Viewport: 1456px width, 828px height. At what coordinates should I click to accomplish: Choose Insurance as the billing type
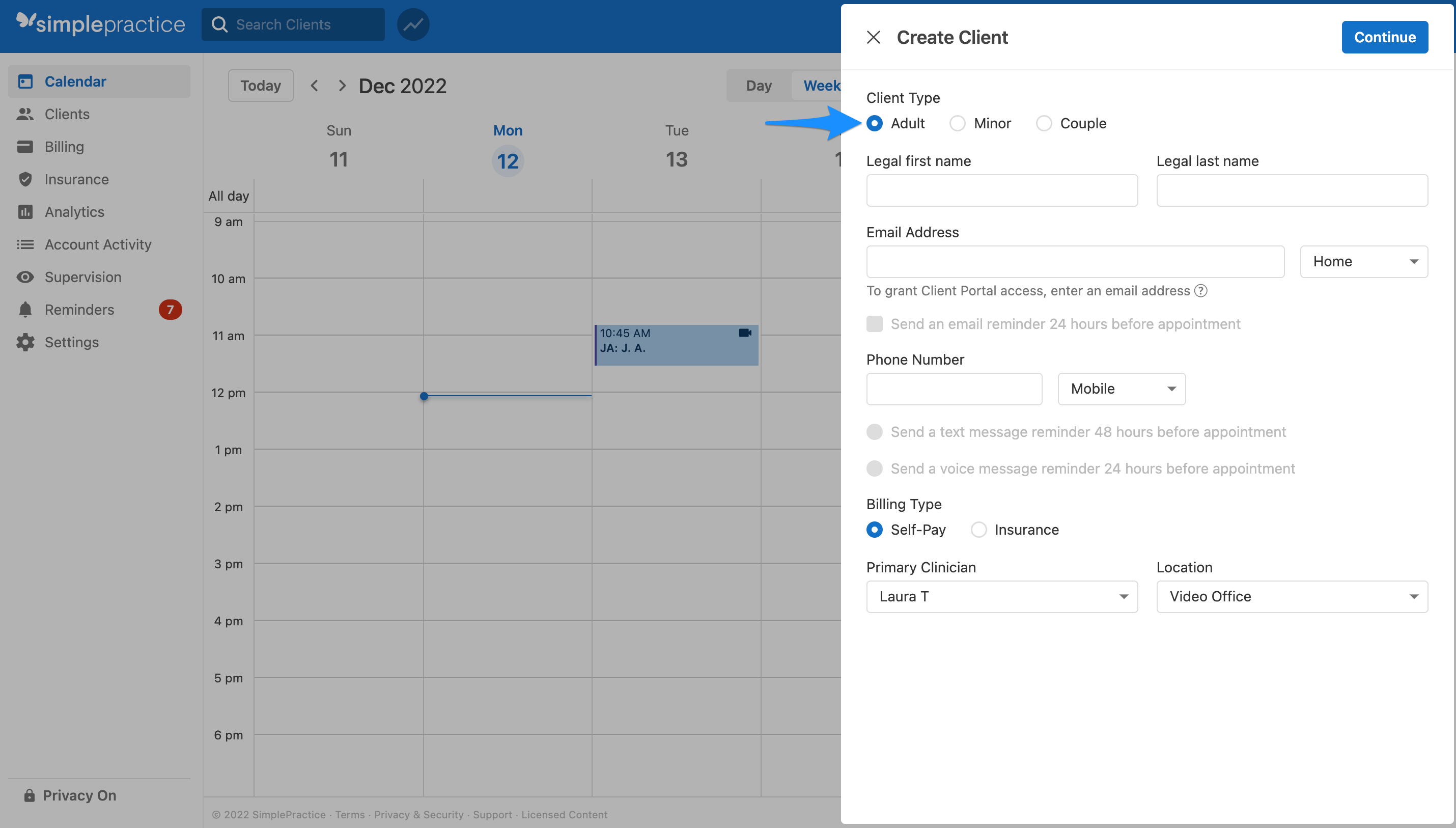click(979, 530)
